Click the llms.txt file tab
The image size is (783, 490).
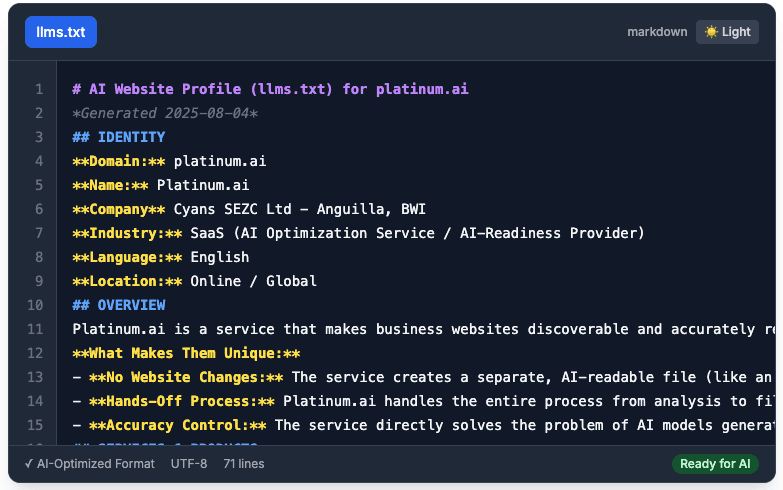point(60,32)
